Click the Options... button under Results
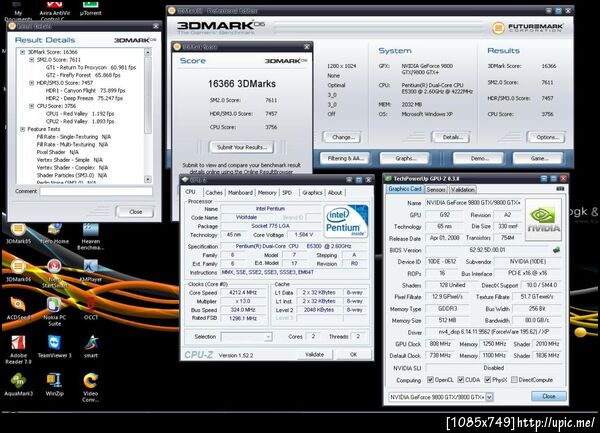Viewport: 600px width, 433px height. point(547,137)
